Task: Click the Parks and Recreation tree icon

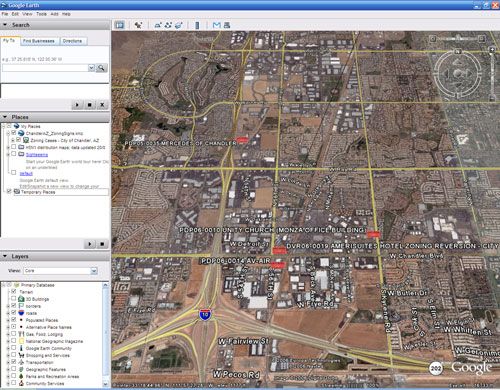Action: point(21,376)
